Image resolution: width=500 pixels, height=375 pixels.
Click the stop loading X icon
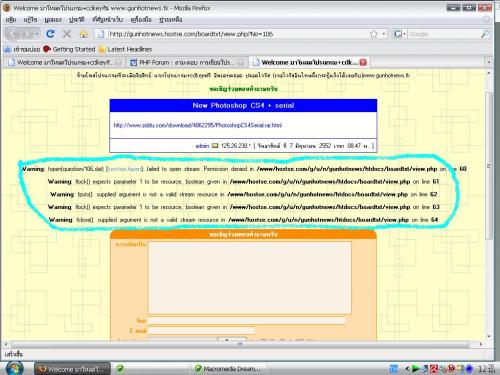click(x=67, y=34)
